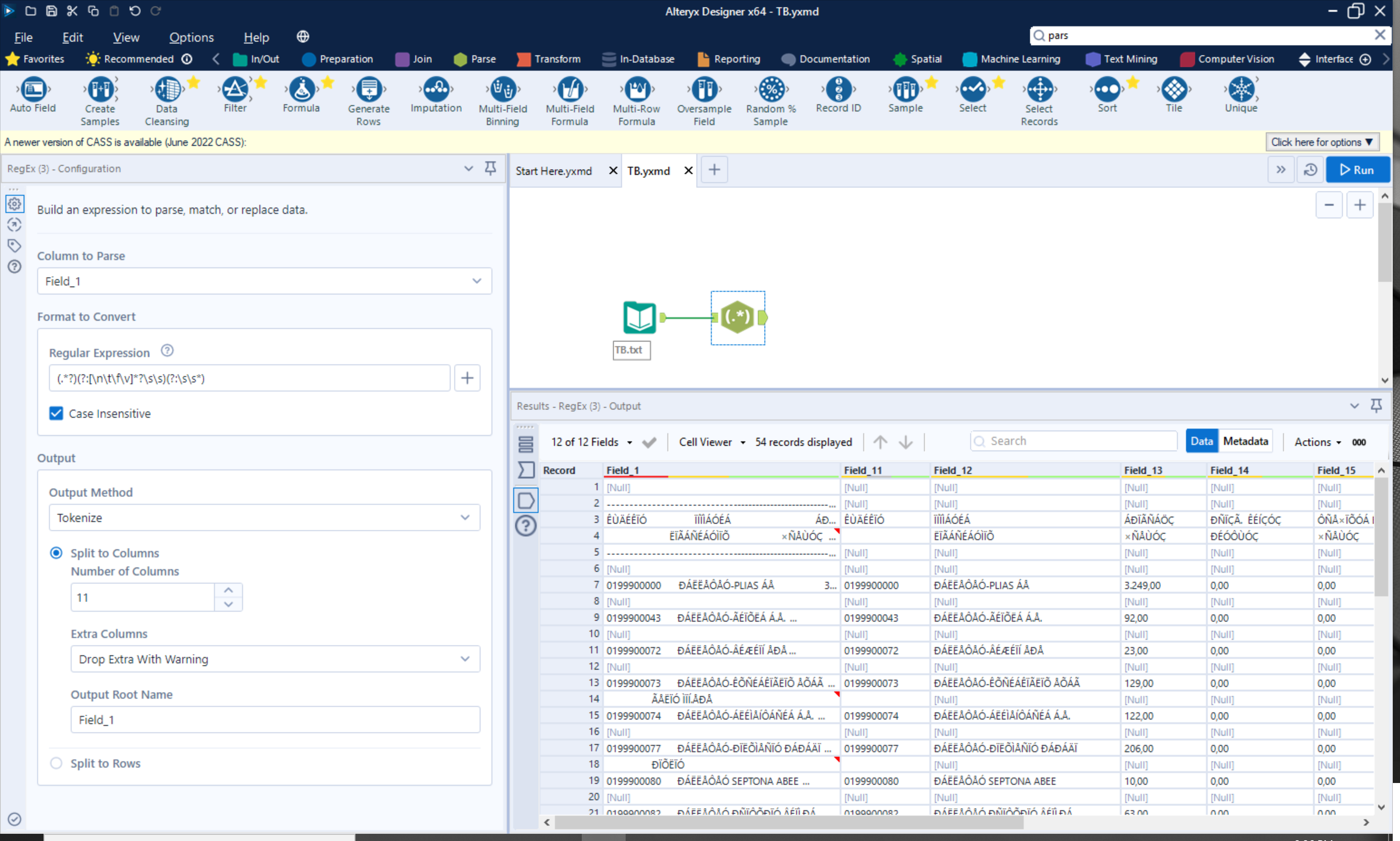Uncheck the Case Insensitive checkbox
The height and width of the screenshot is (841, 1400).
click(55, 413)
